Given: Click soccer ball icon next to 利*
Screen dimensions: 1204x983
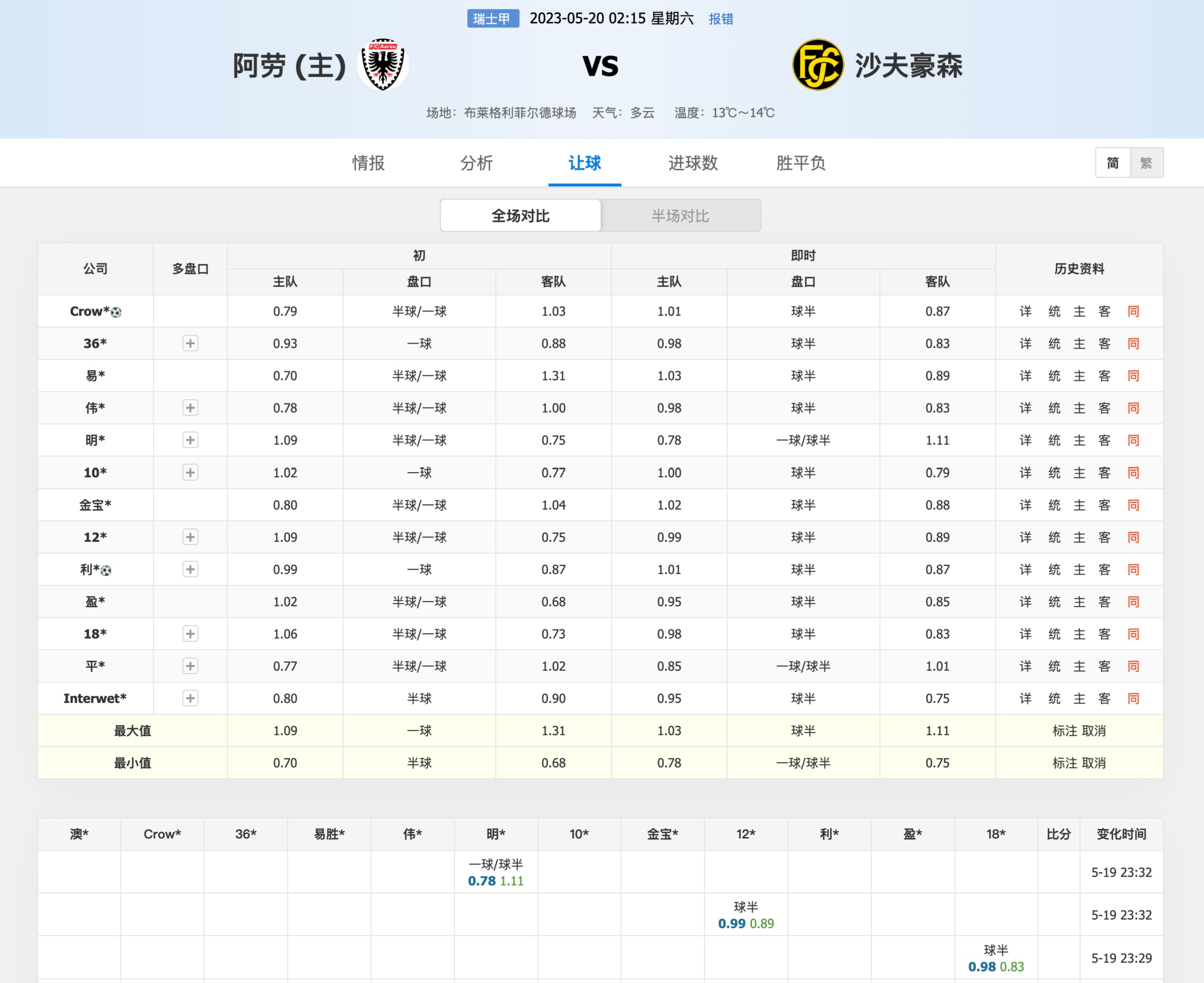Looking at the screenshot, I should tap(106, 570).
